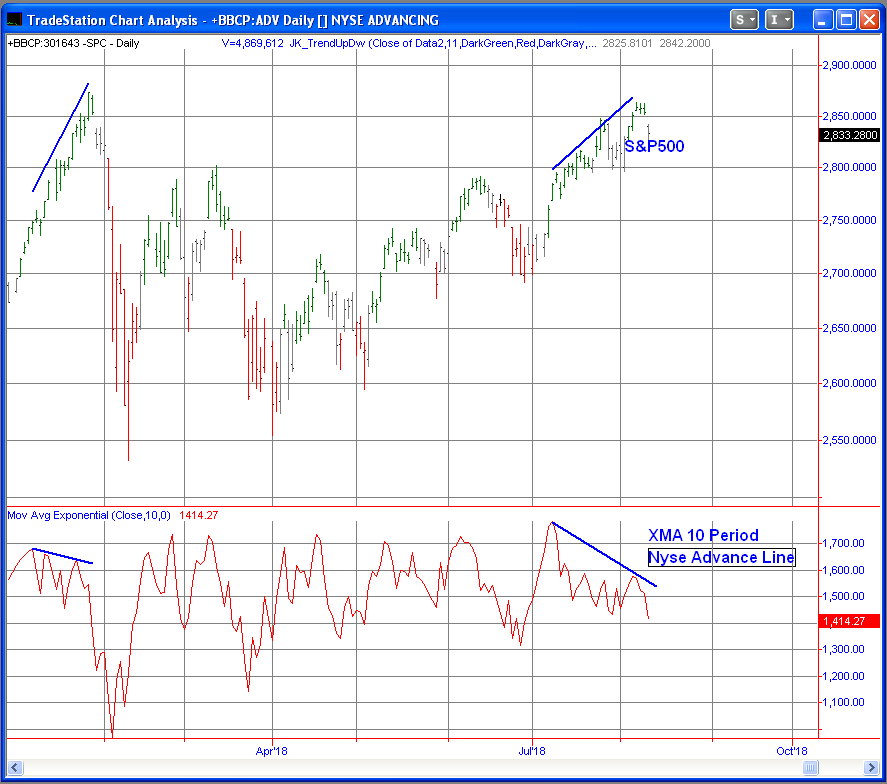Select the blue rising trendline beside S&P500 label
This screenshot has width=887, height=784.
[x=592, y=133]
